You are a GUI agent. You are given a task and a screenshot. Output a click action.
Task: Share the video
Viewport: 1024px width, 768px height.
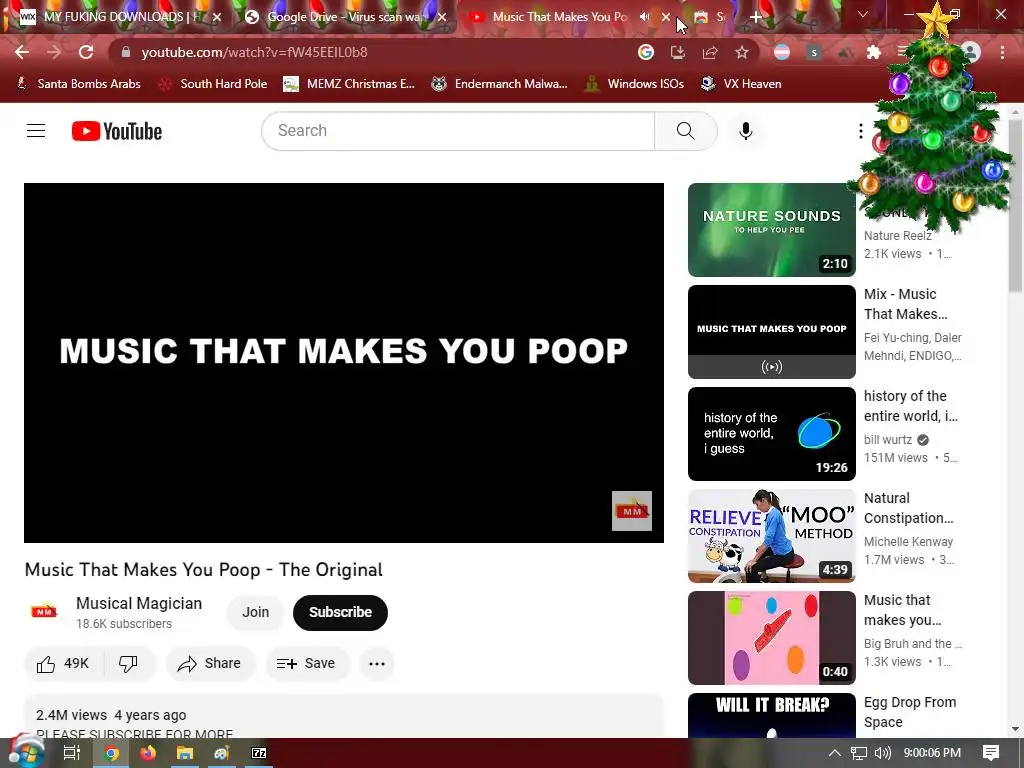[210, 664]
